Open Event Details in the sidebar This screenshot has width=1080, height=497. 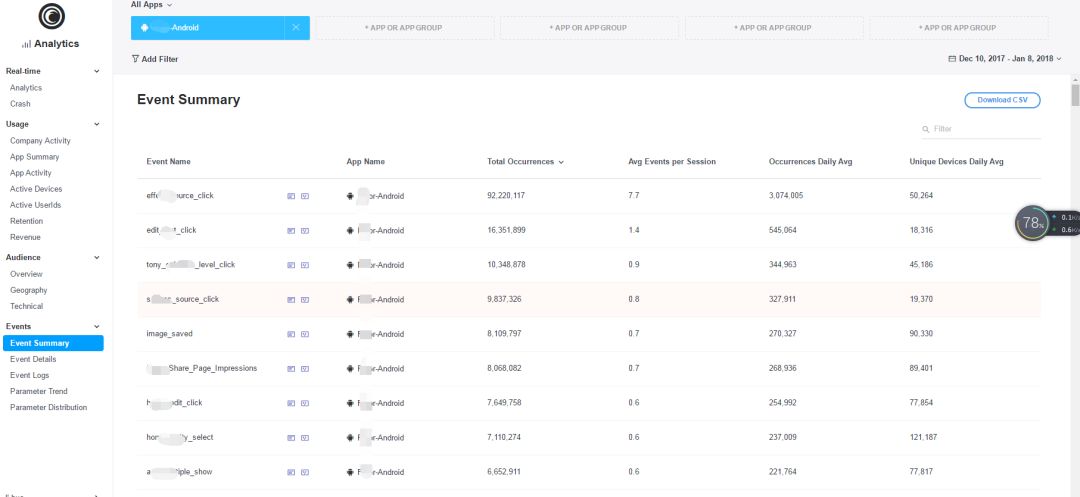click(33, 359)
